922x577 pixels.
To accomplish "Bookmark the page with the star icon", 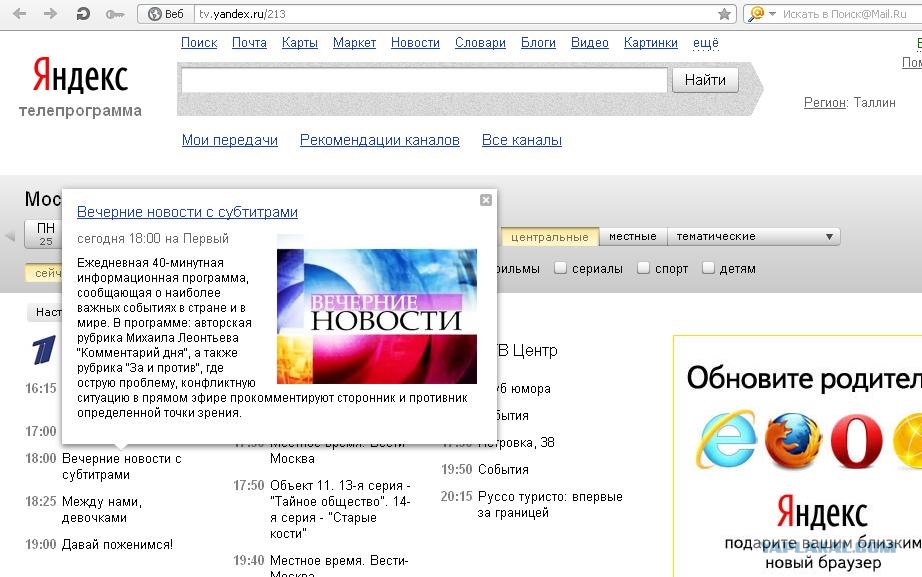I will point(724,14).
